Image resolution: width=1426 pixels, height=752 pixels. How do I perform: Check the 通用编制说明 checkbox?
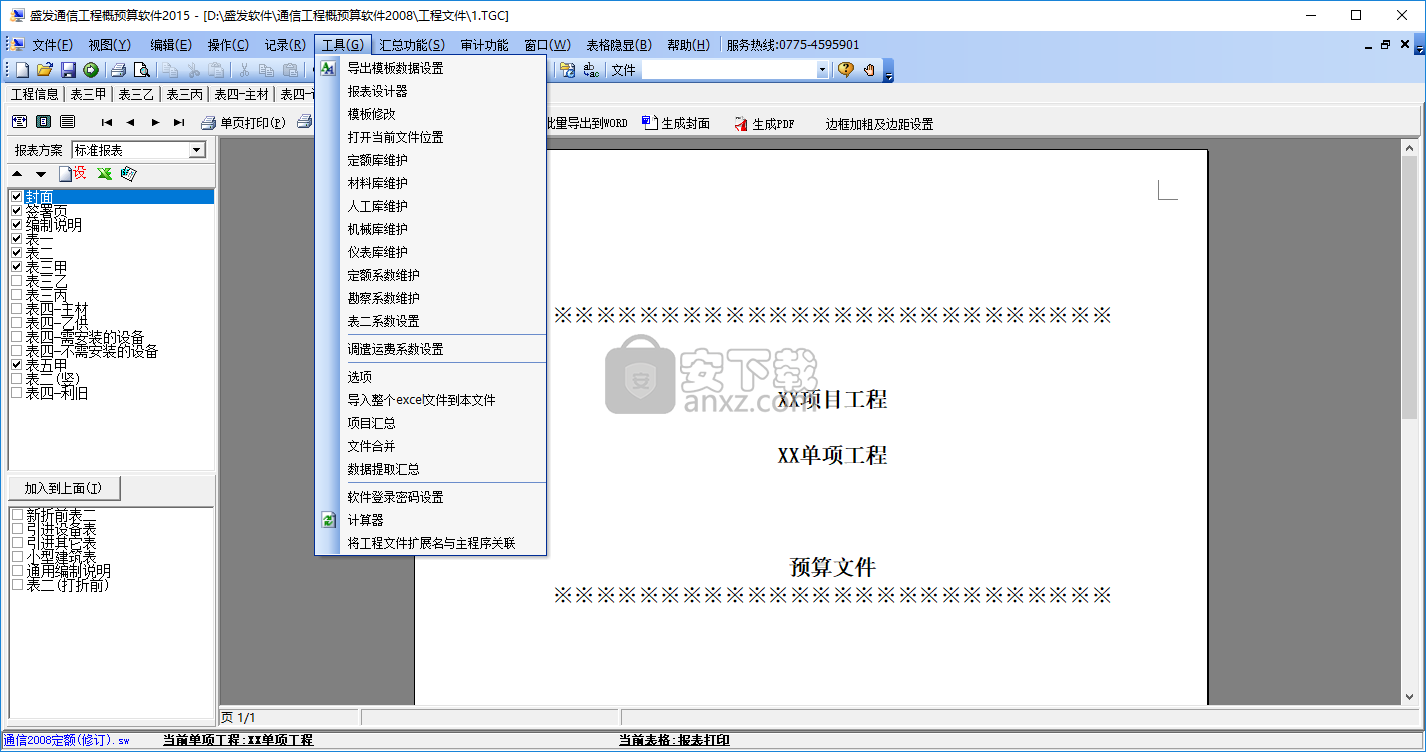(16, 571)
